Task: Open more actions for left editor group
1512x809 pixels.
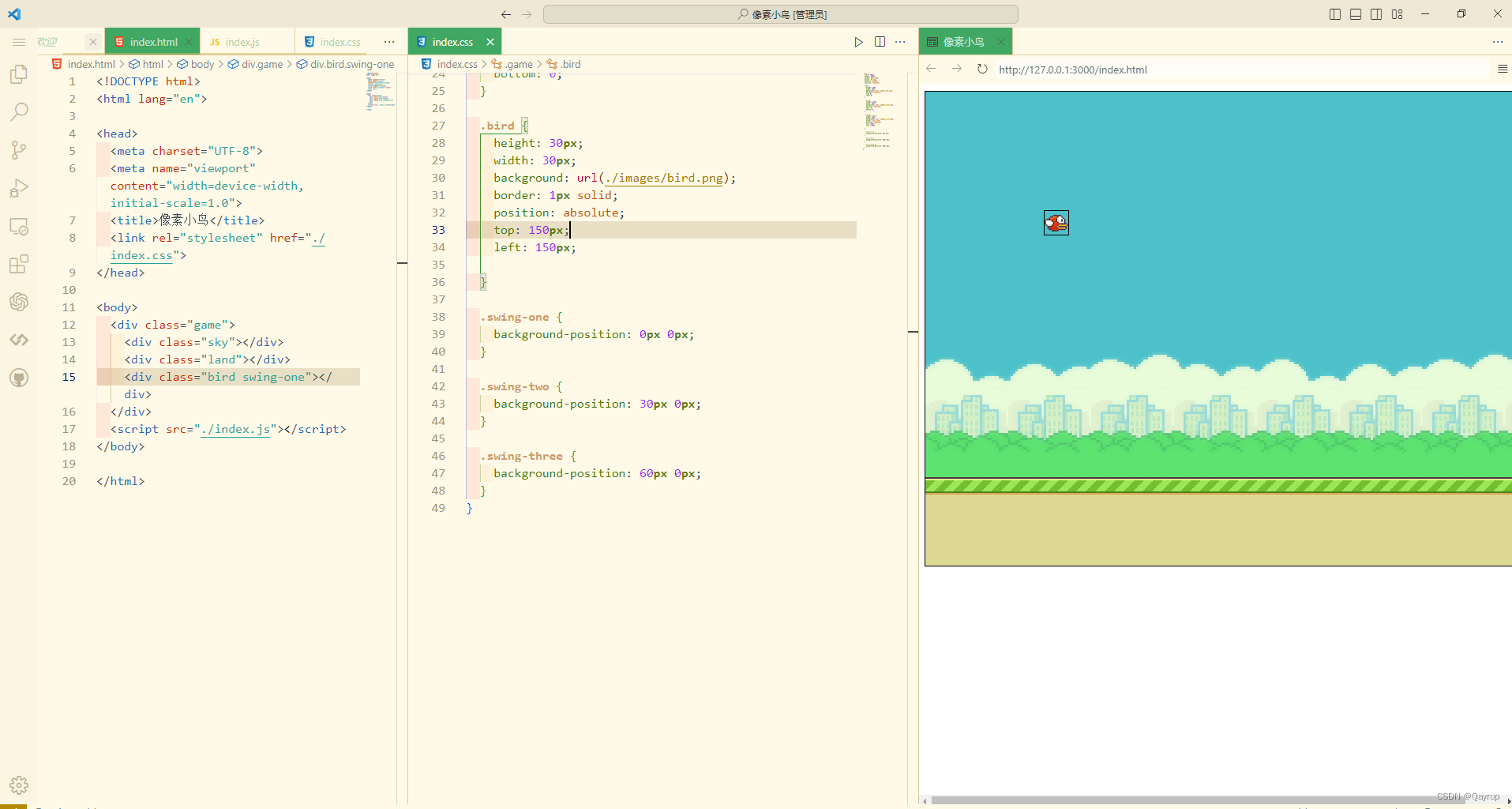Action: click(389, 42)
